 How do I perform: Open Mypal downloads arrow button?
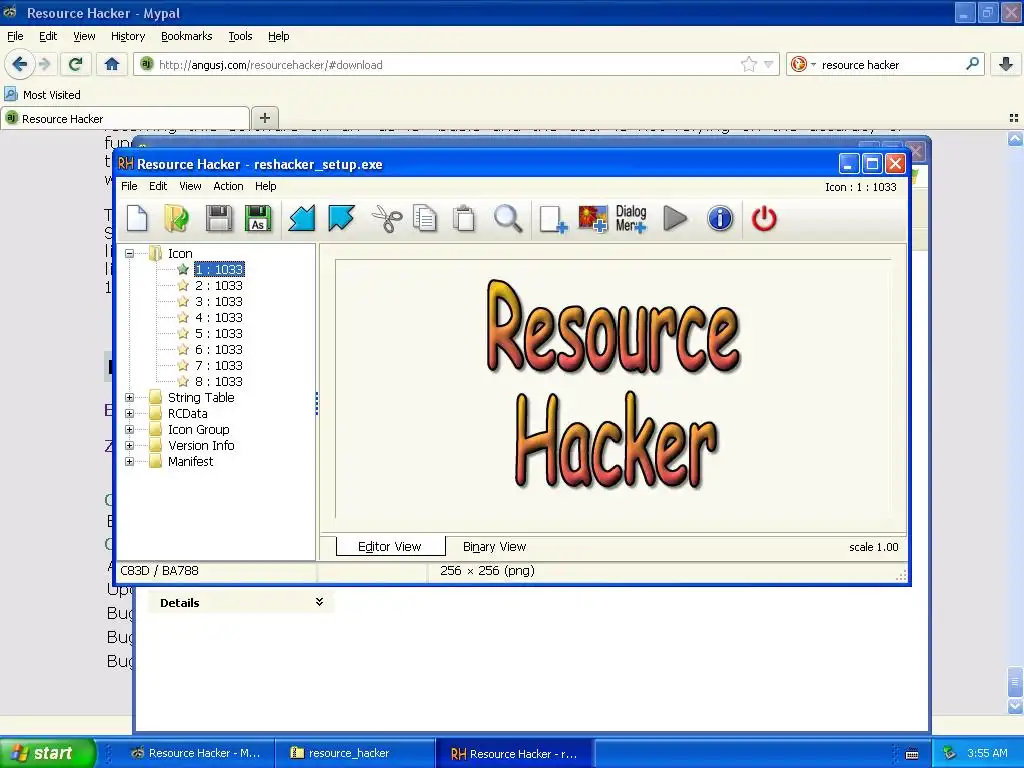[1006, 64]
